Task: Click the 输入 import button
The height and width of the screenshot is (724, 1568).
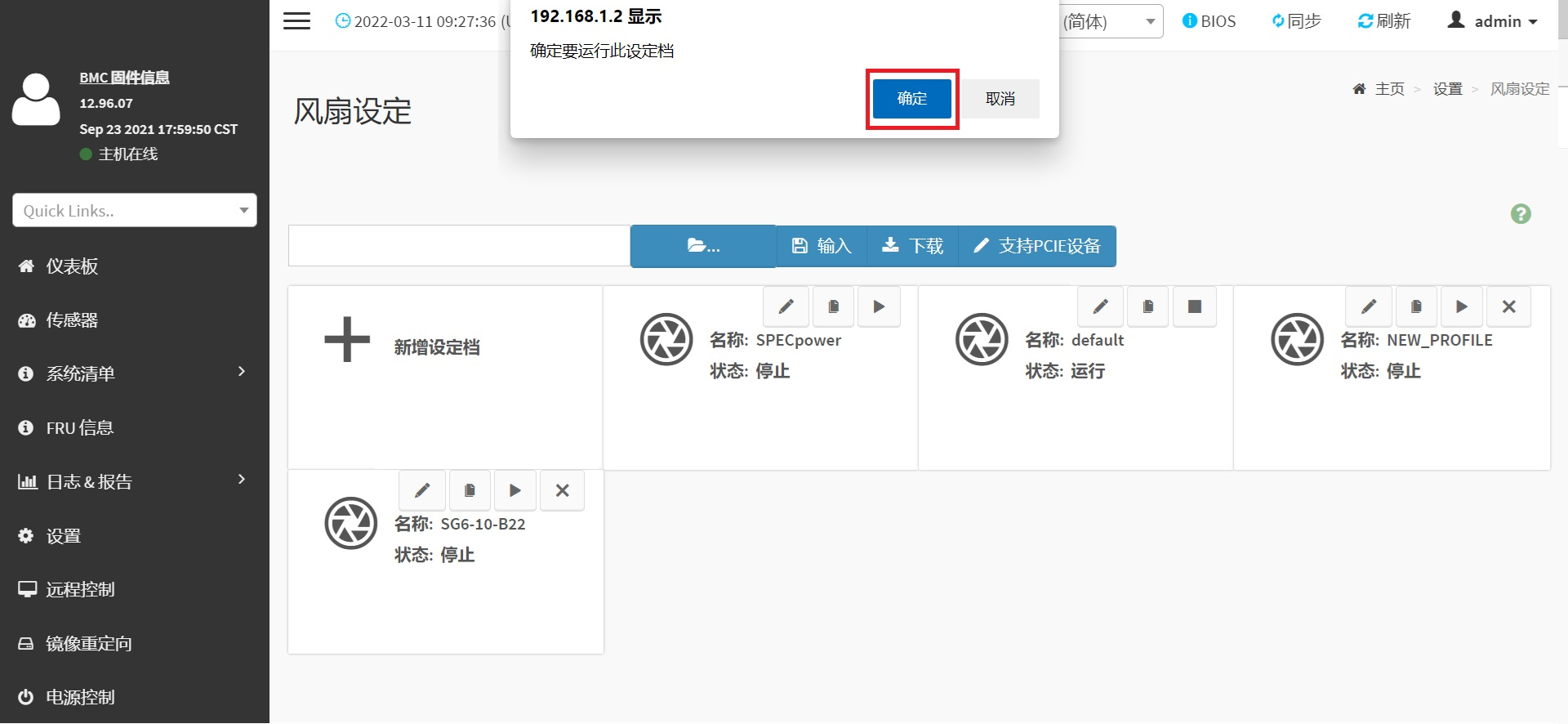Action: [822, 246]
